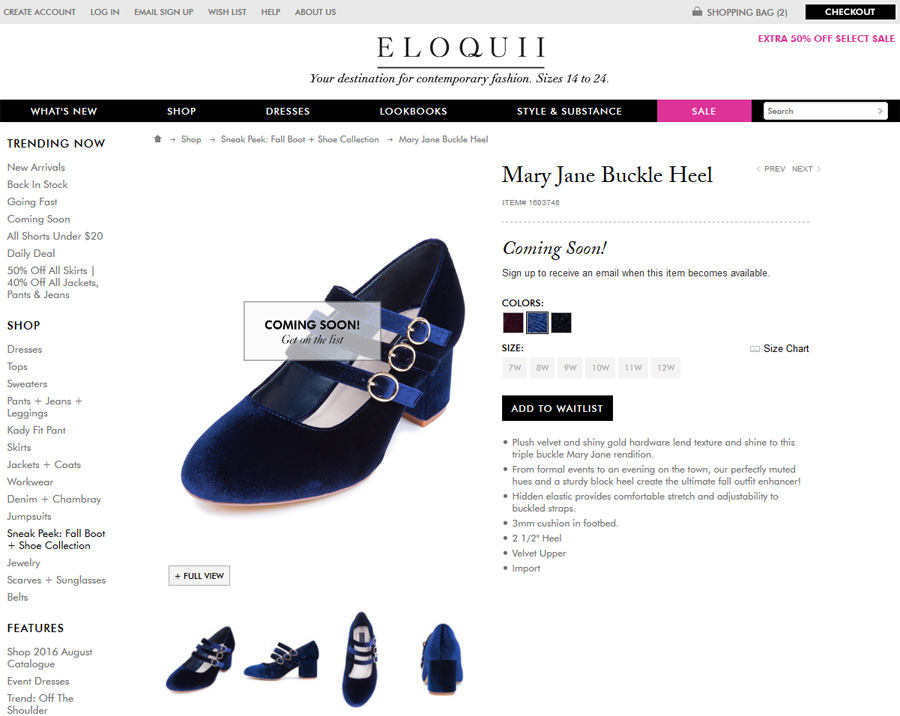Image resolution: width=900 pixels, height=716 pixels.
Task: Open the Coming Soon sidebar link
Action: (38, 219)
